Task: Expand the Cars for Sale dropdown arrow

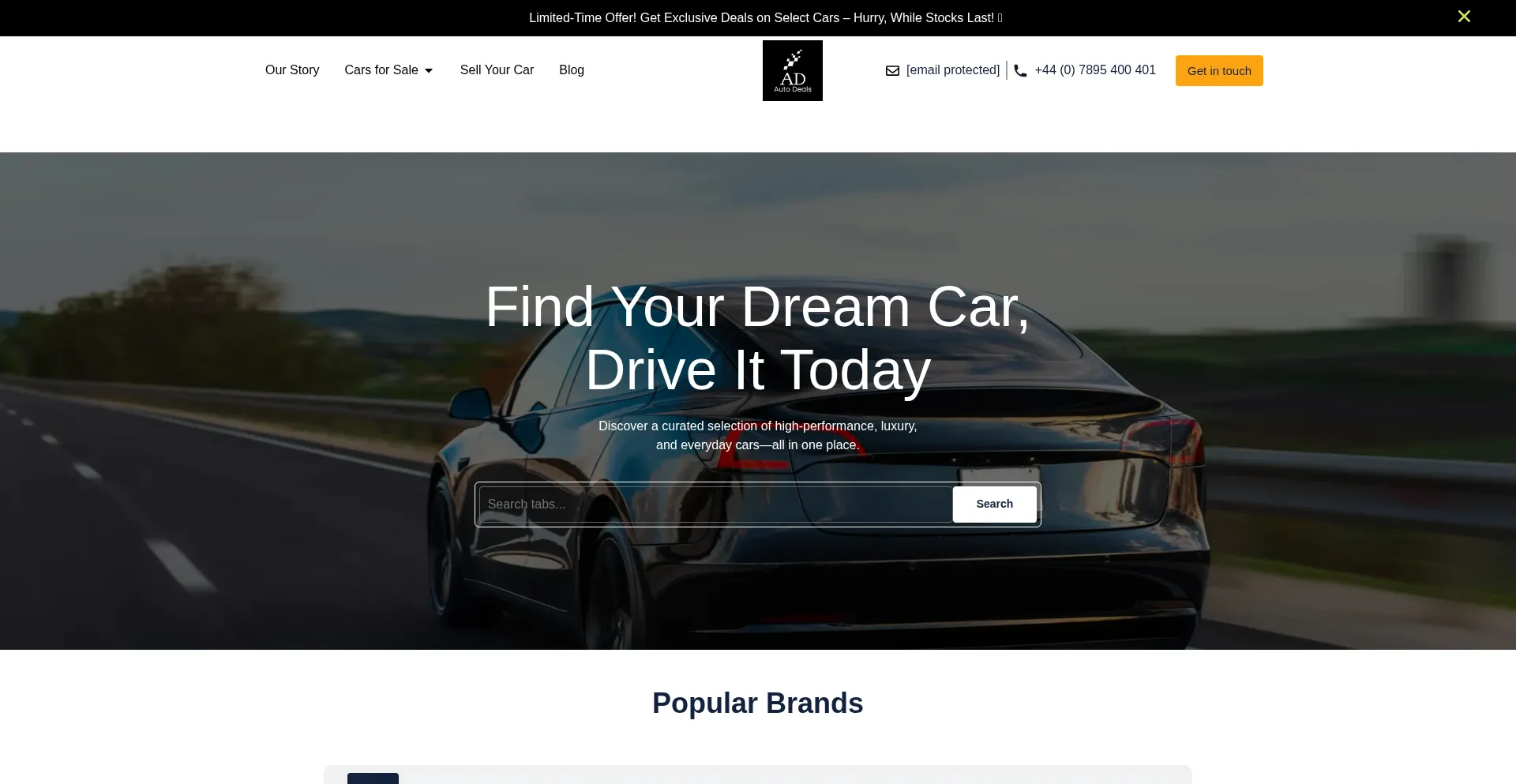Action: pyautogui.click(x=429, y=71)
